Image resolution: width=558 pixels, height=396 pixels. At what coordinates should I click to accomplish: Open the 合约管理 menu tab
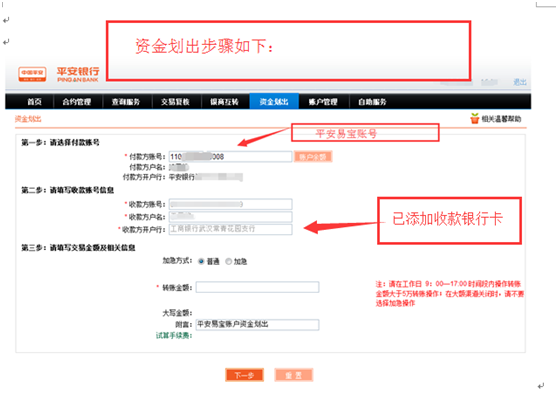point(77,102)
